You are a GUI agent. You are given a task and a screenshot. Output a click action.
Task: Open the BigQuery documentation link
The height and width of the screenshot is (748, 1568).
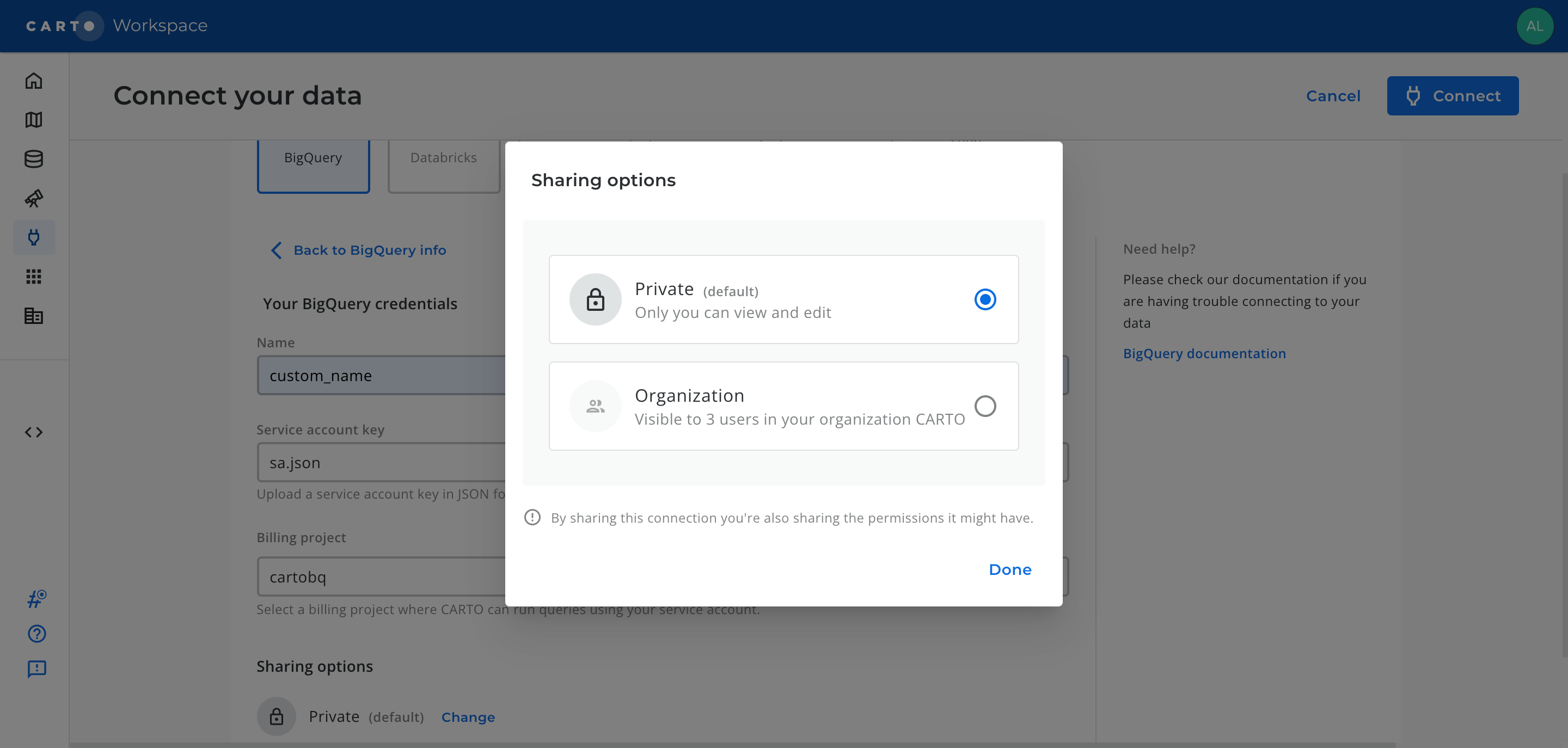pyautogui.click(x=1204, y=354)
